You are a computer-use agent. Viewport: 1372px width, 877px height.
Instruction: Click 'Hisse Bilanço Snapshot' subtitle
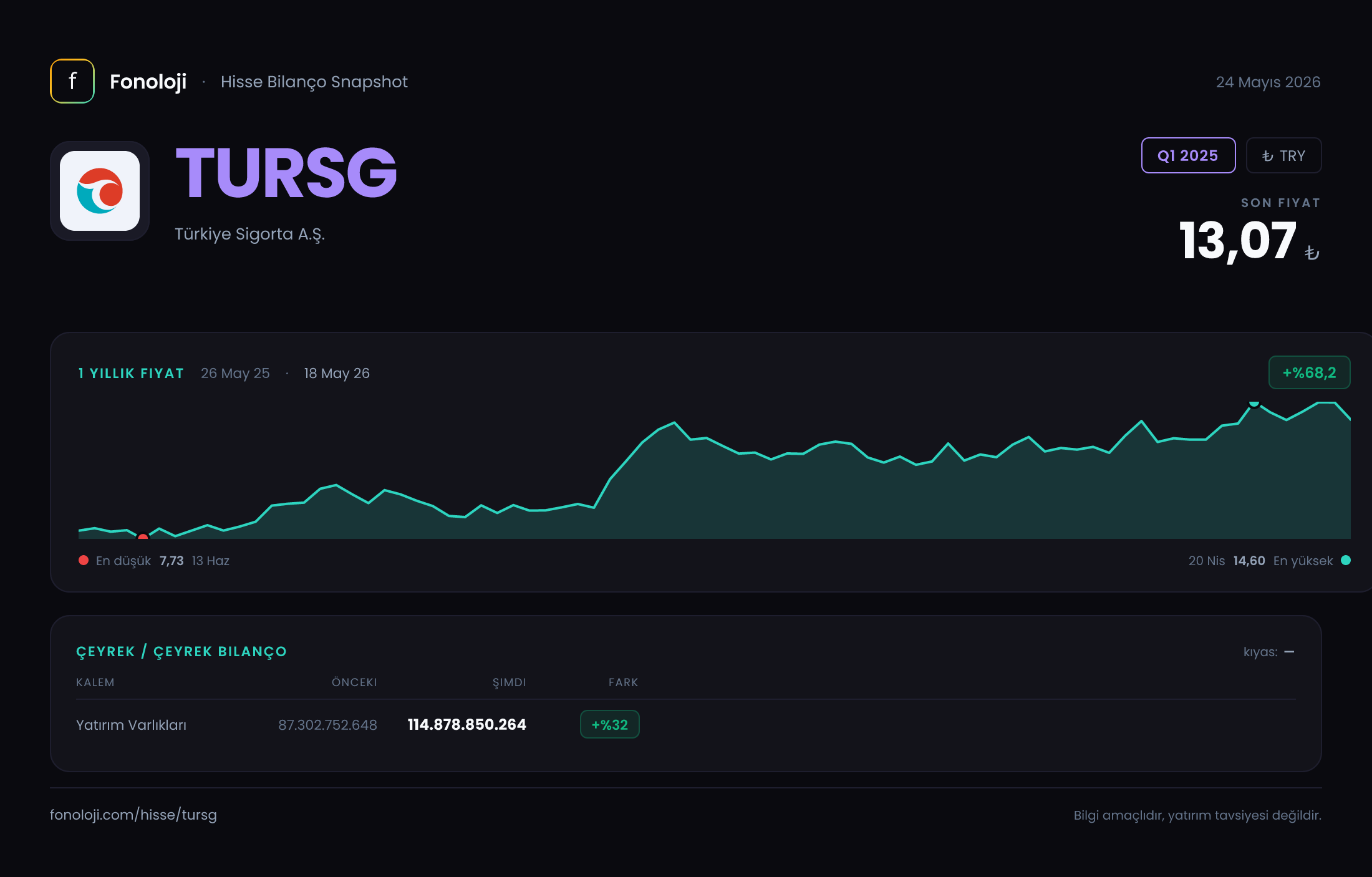314,82
